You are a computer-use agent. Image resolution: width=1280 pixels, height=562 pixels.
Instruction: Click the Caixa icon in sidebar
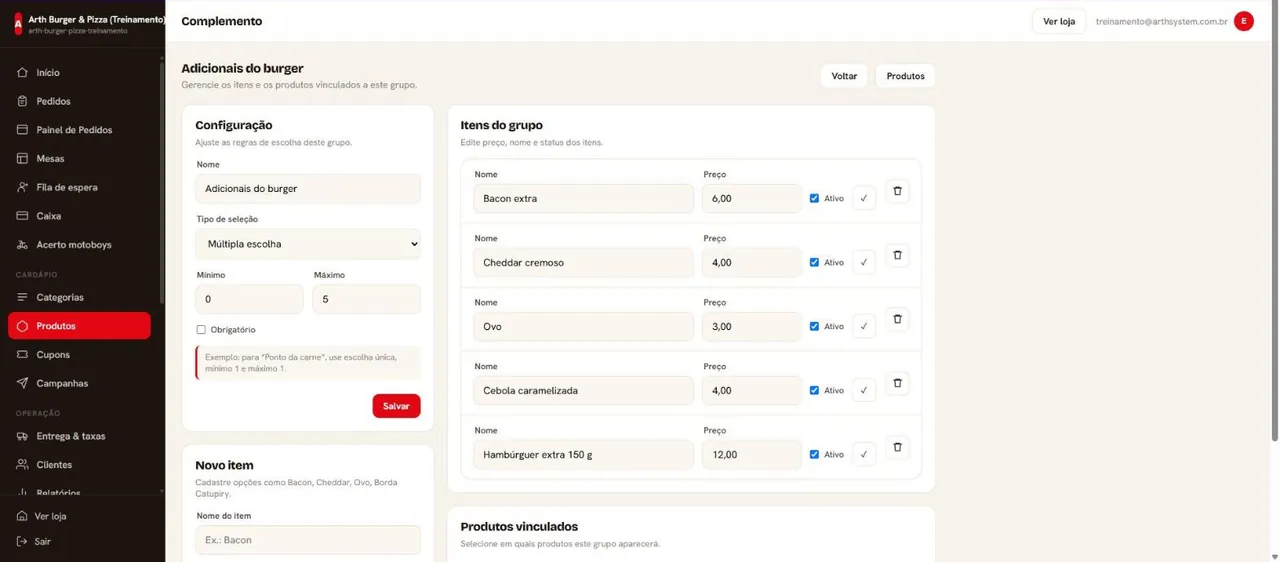(x=22, y=216)
